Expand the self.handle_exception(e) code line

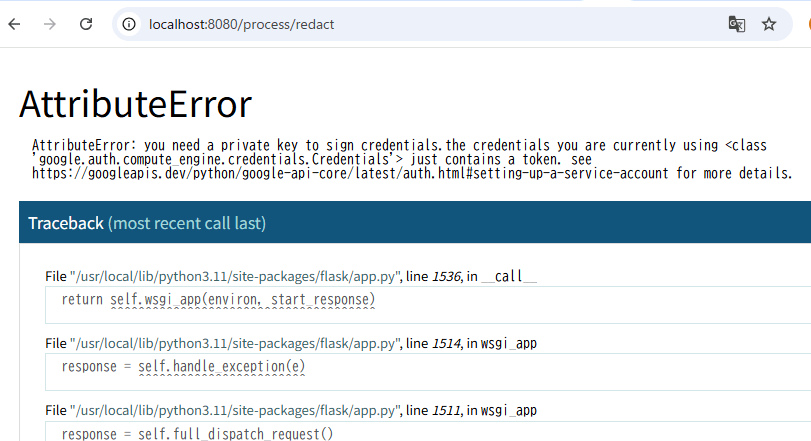click(183, 366)
